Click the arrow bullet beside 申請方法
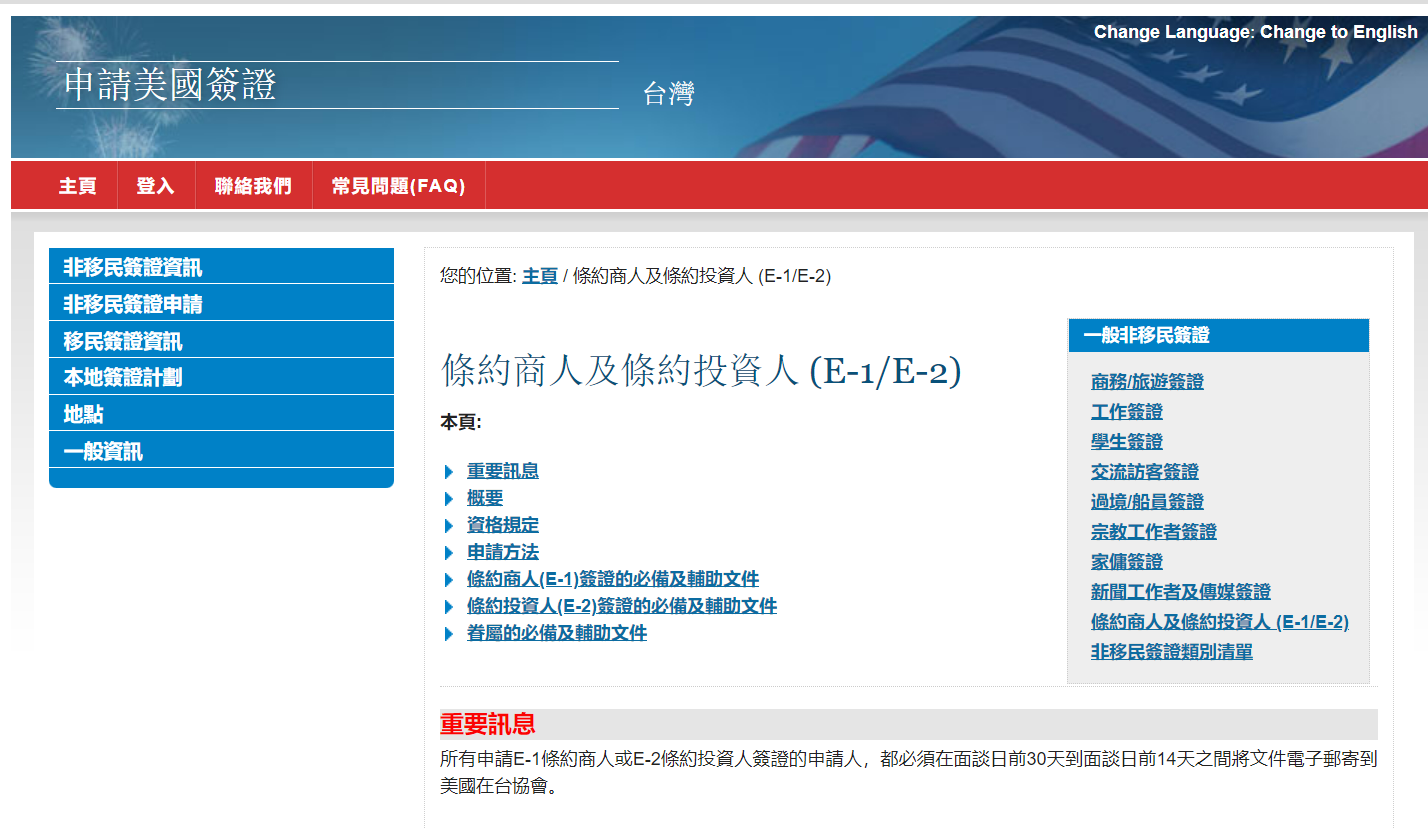1428x828 pixels. click(x=449, y=553)
